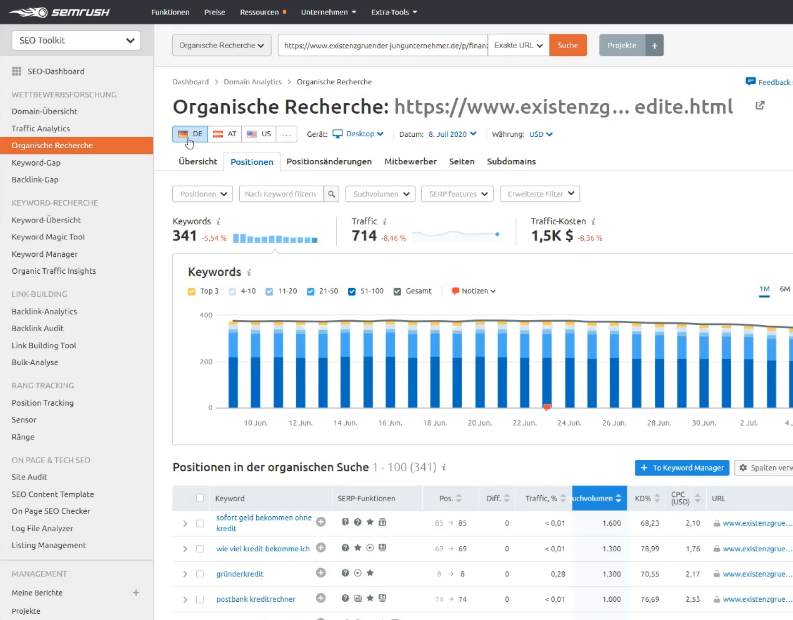Click the URL search input field

click(383, 46)
